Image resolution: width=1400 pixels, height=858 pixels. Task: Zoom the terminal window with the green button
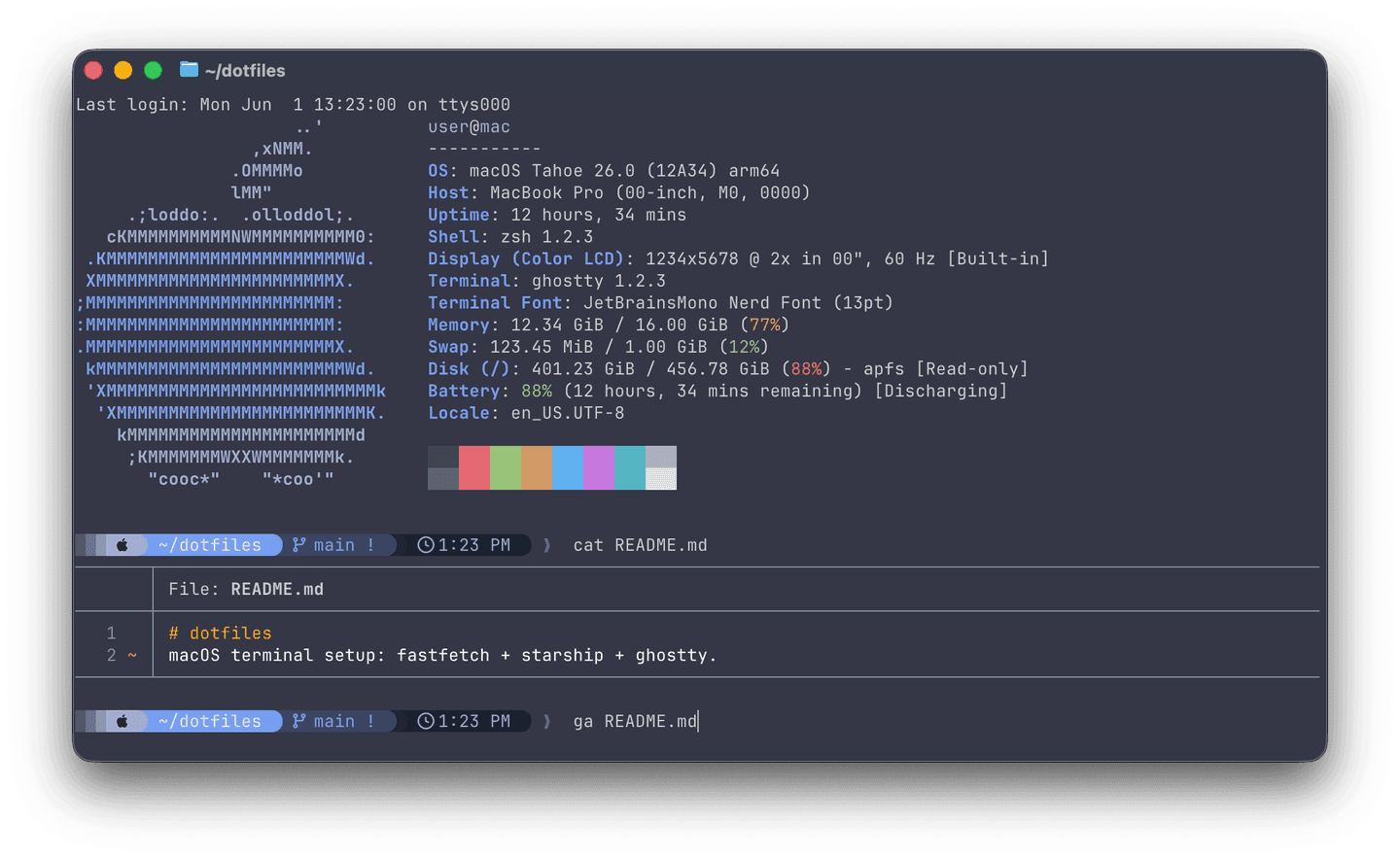point(153,70)
